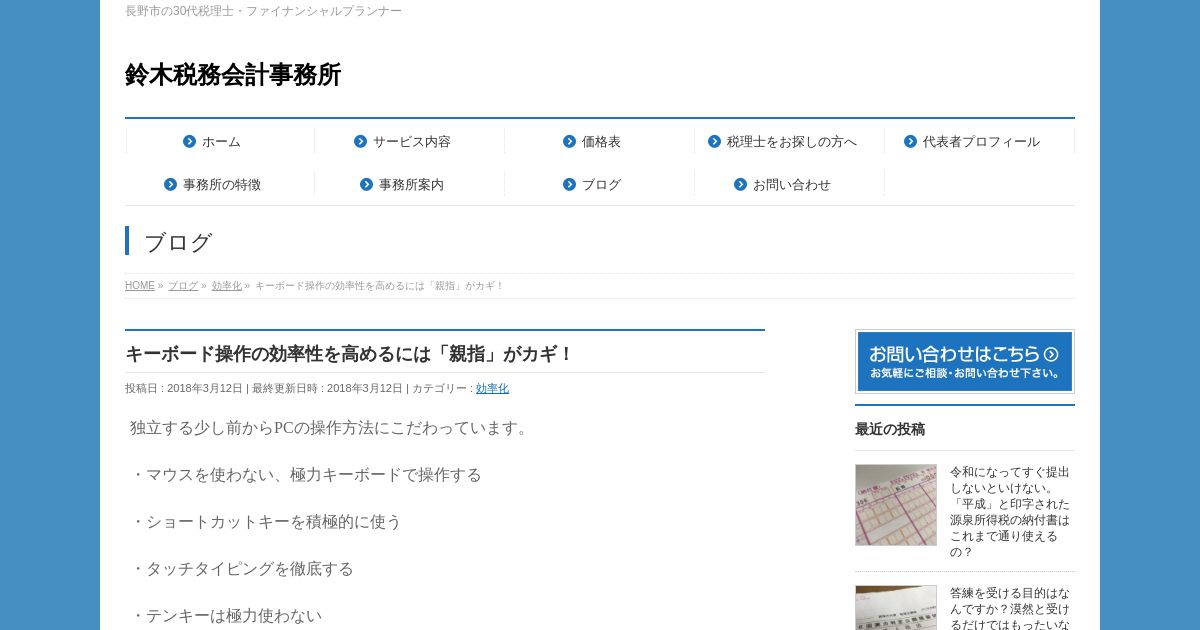The image size is (1200, 630).
Task: Click the arrow icon beside 事務所の特徴
Action: pyautogui.click(x=170, y=185)
